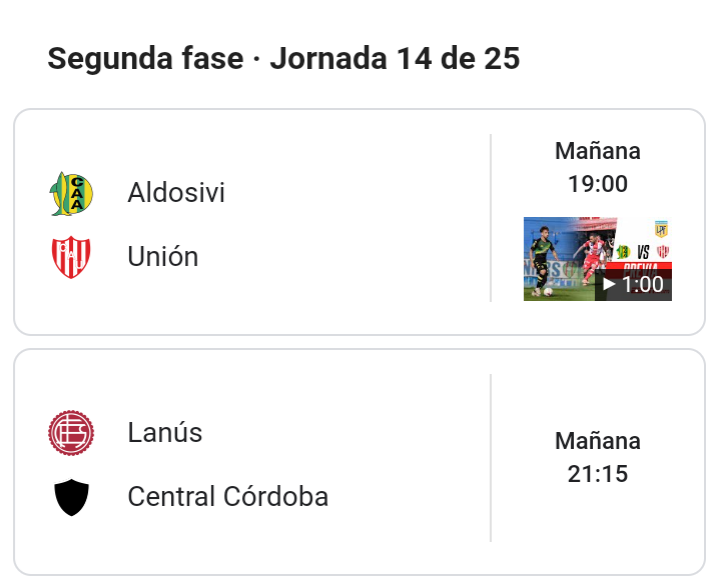Image resolution: width=719 pixels, height=578 pixels.
Task: Select the Aldosivi team name
Action: [176, 193]
